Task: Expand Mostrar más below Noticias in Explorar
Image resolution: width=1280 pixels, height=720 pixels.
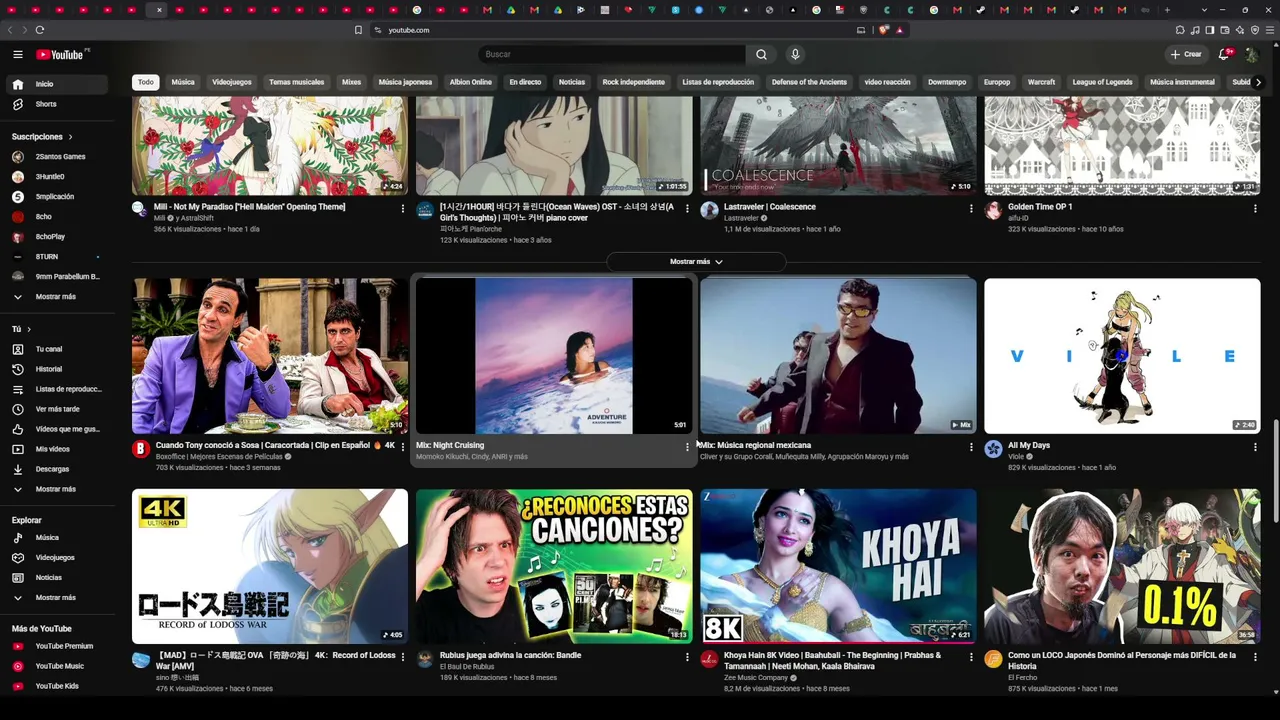Action: [58, 598]
